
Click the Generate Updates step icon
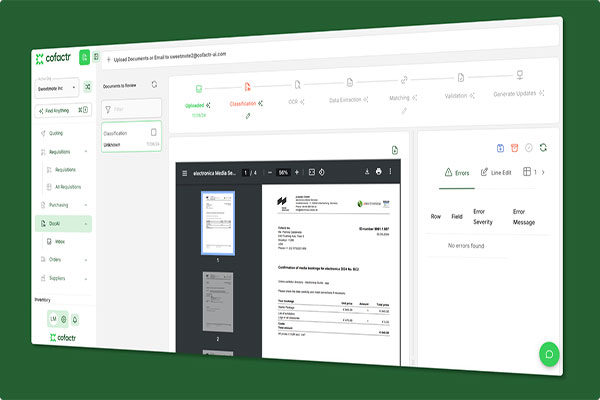[x=520, y=74]
